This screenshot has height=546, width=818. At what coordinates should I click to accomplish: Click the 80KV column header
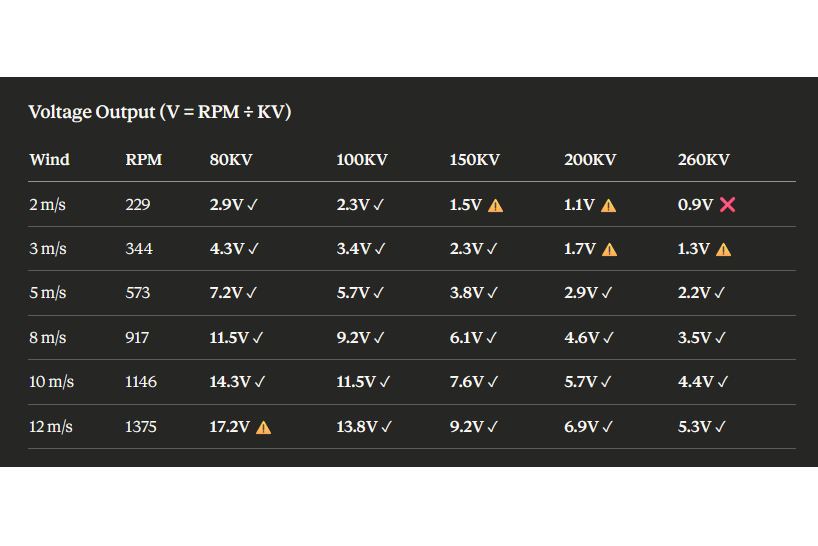(231, 160)
